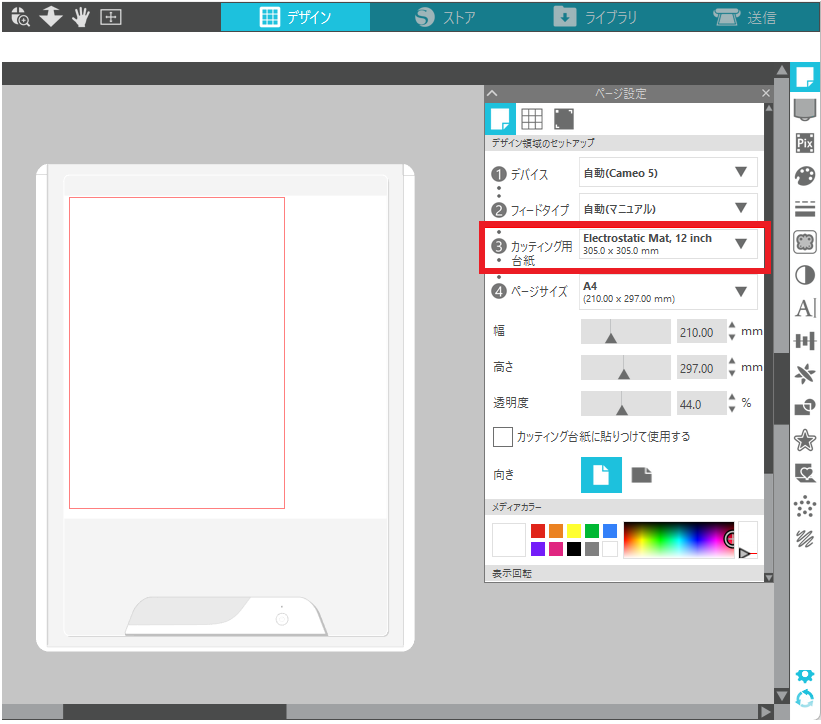Switch to the 送信 tab

coord(745,17)
